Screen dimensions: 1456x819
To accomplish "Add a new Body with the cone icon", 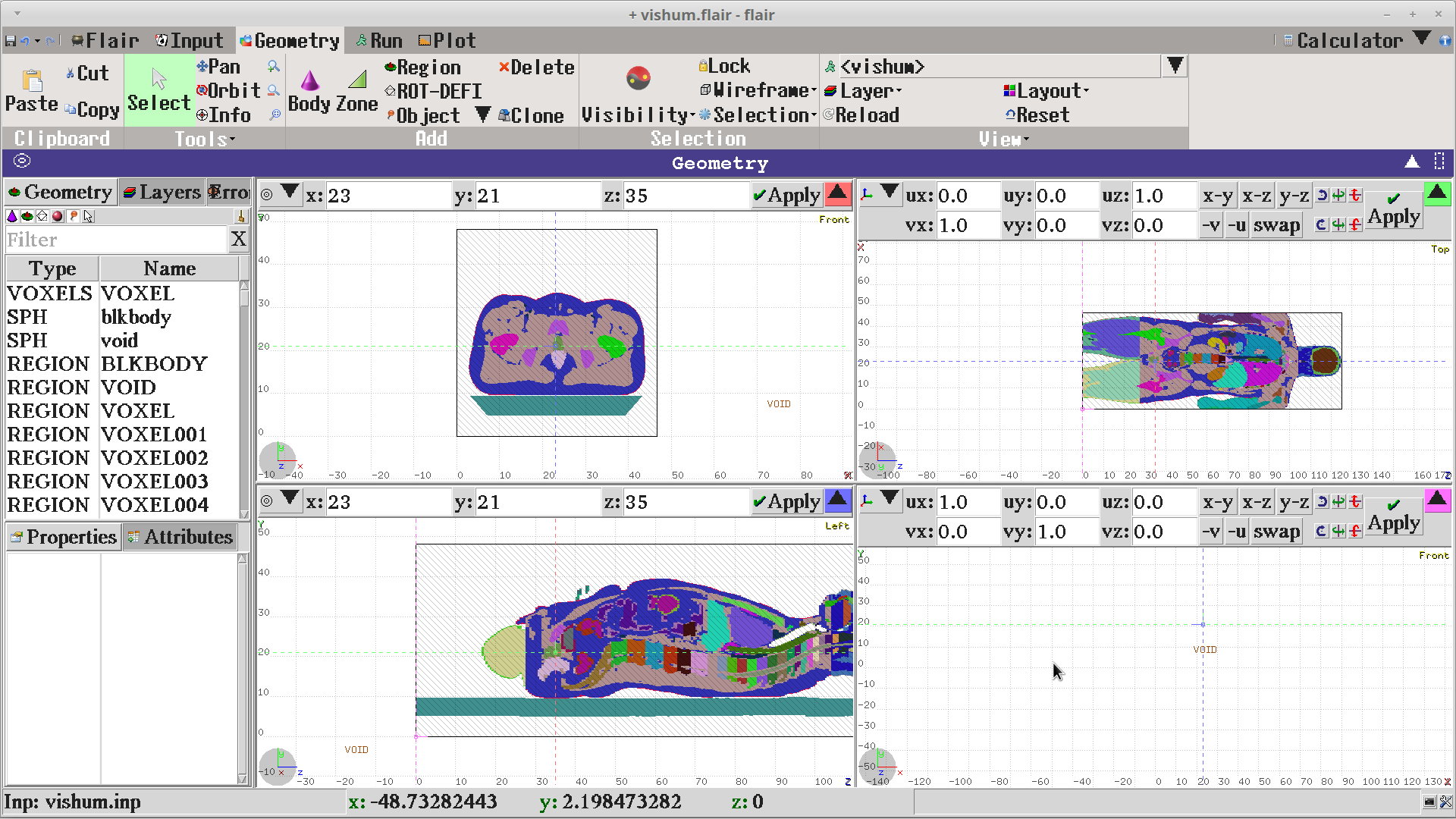I will 309,91.
